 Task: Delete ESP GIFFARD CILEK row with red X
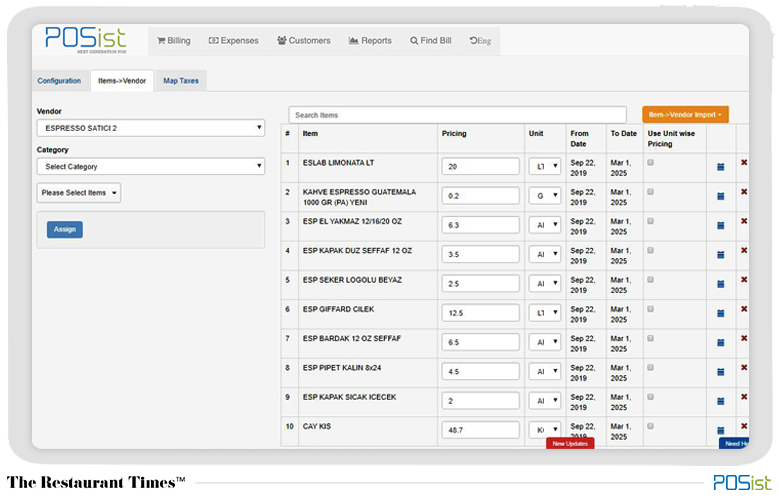pyautogui.click(x=744, y=309)
